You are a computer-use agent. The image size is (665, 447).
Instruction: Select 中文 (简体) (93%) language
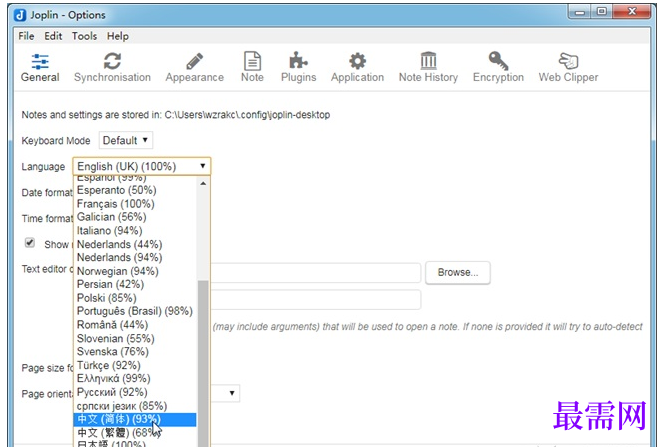pos(134,419)
